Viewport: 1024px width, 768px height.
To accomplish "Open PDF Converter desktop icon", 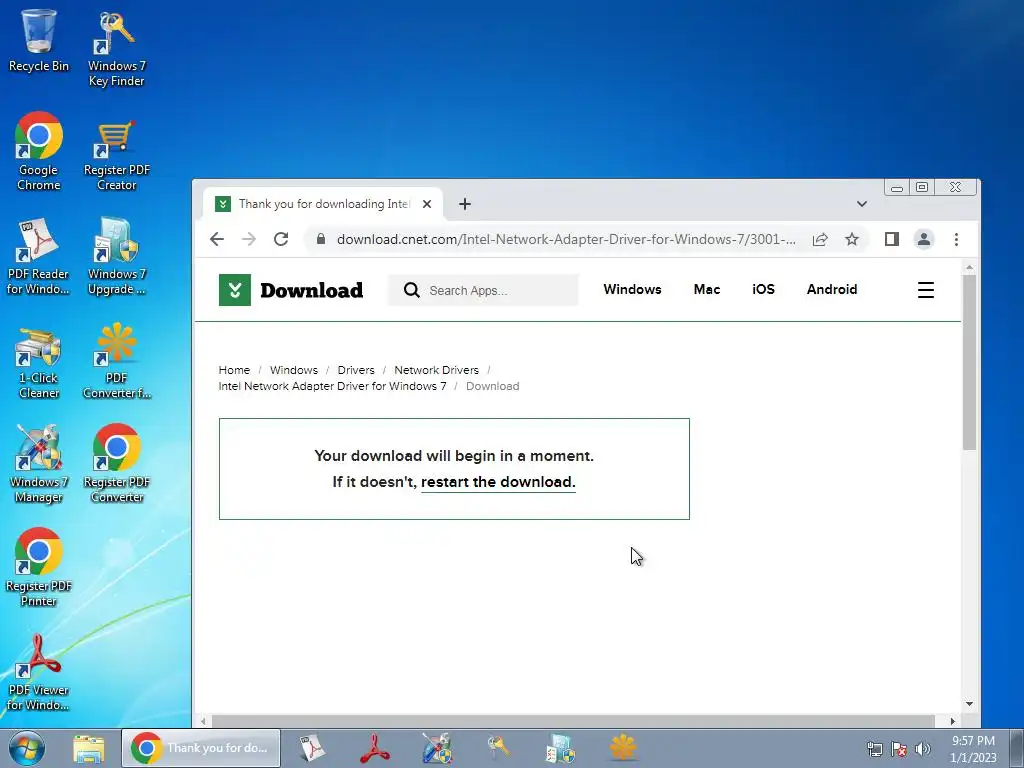I will (x=116, y=360).
